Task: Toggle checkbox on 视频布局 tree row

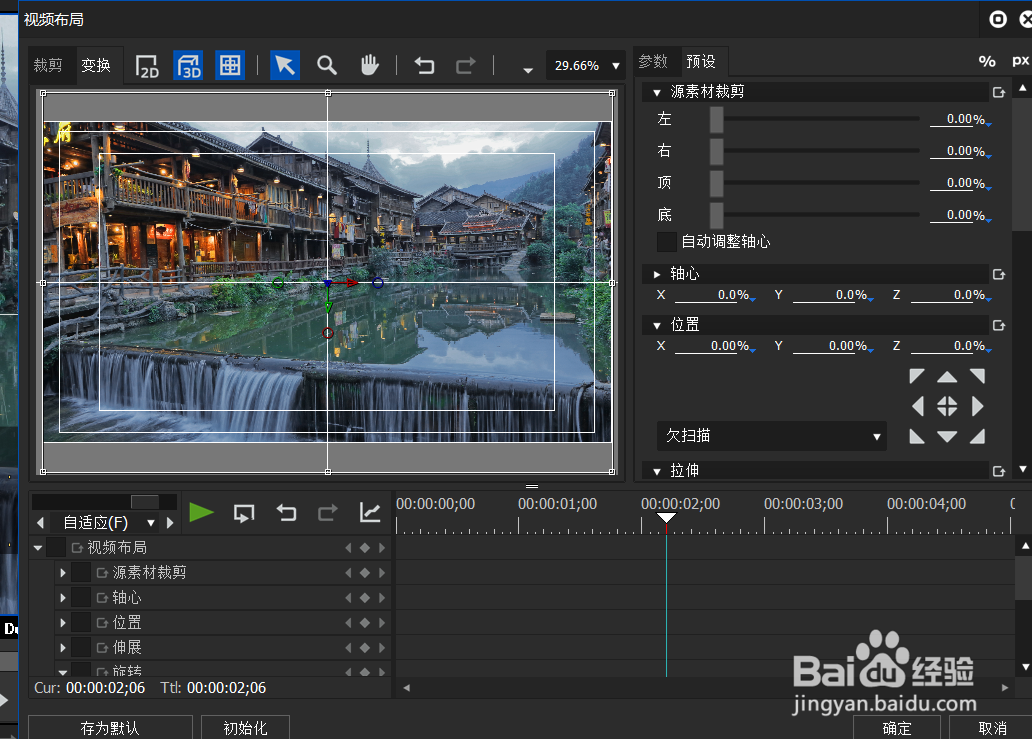Action: pyautogui.click(x=56, y=548)
